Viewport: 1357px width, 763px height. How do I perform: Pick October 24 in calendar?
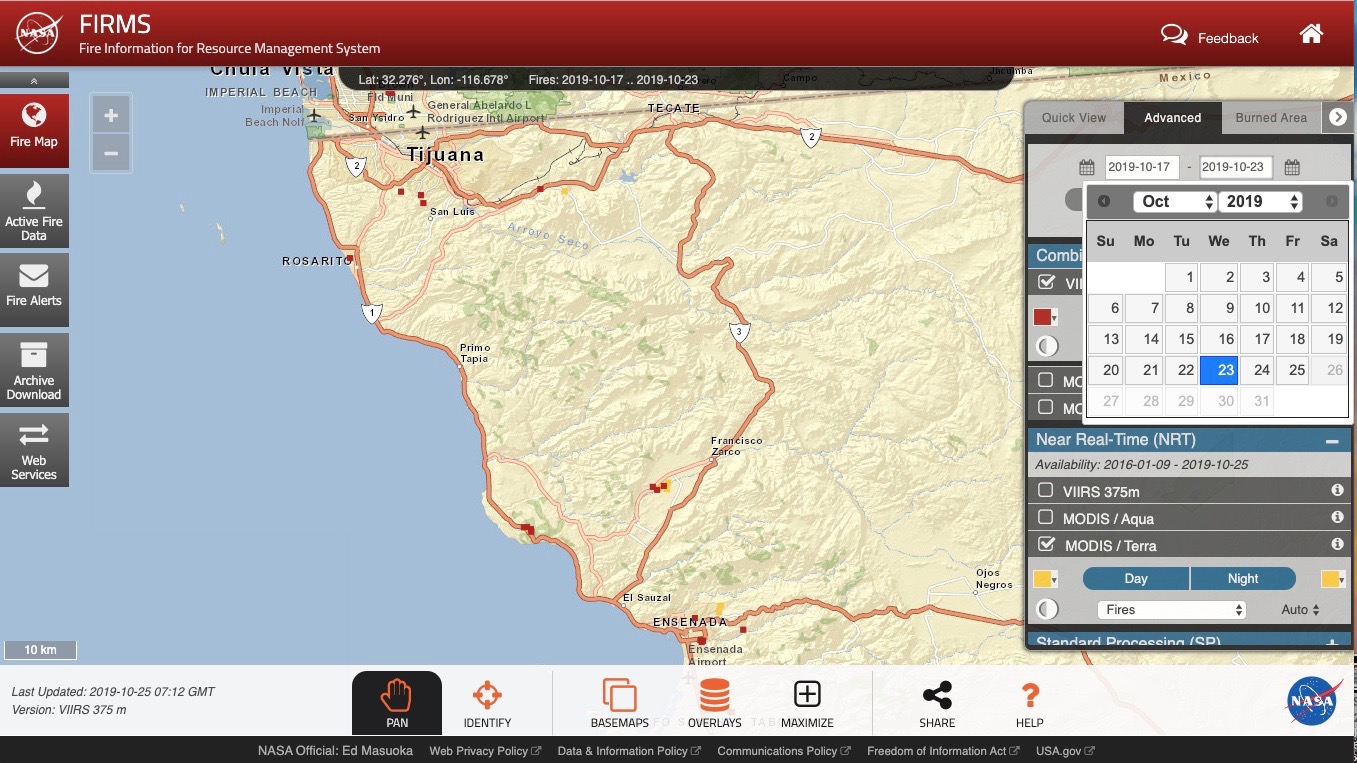point(1257,370)
